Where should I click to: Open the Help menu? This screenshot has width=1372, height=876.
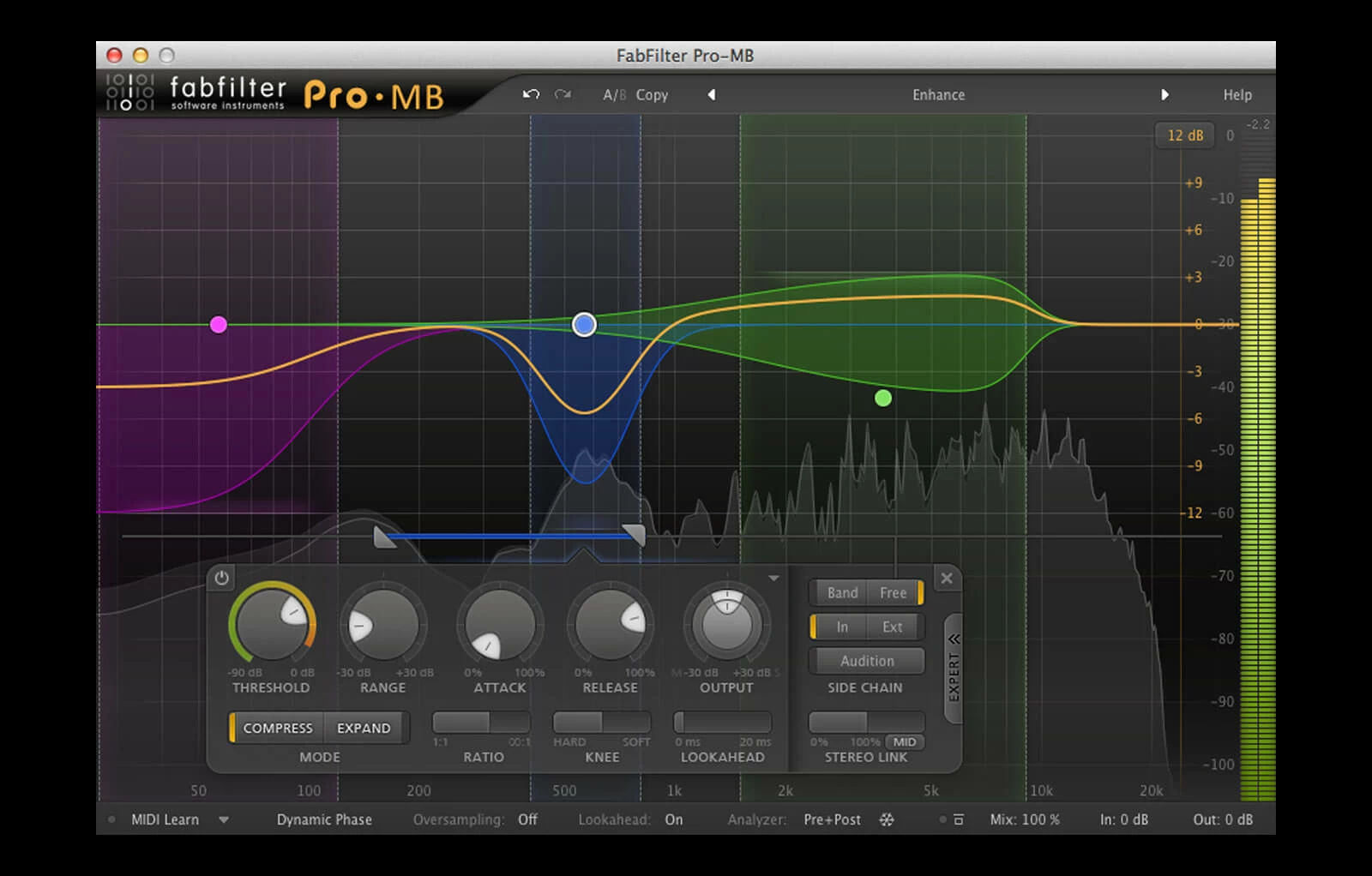(1237, 95)
